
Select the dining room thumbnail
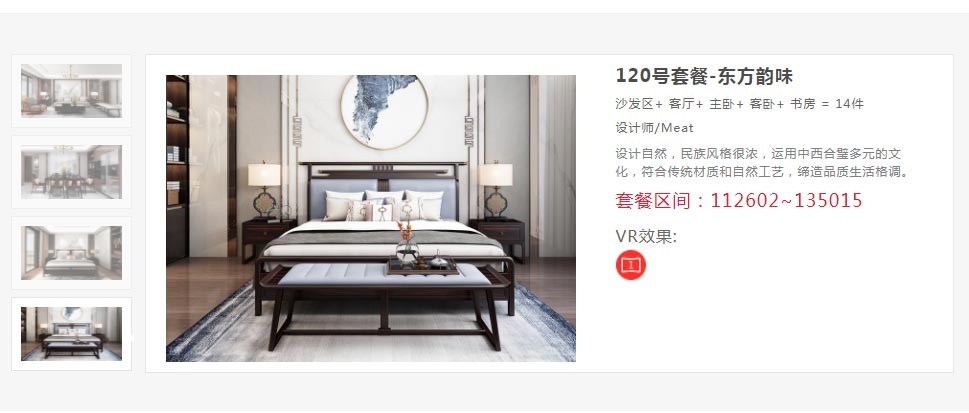(71, 172)
